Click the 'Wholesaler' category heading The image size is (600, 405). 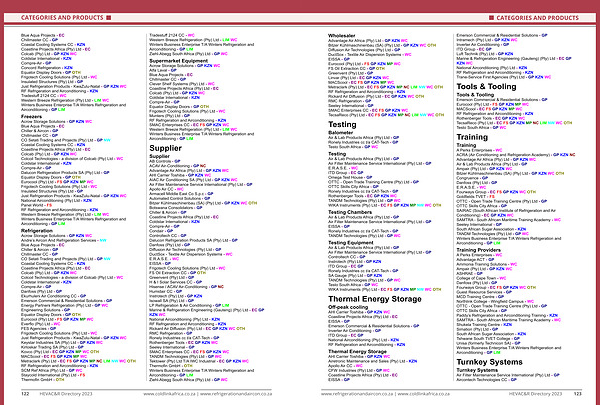point(341,36)
